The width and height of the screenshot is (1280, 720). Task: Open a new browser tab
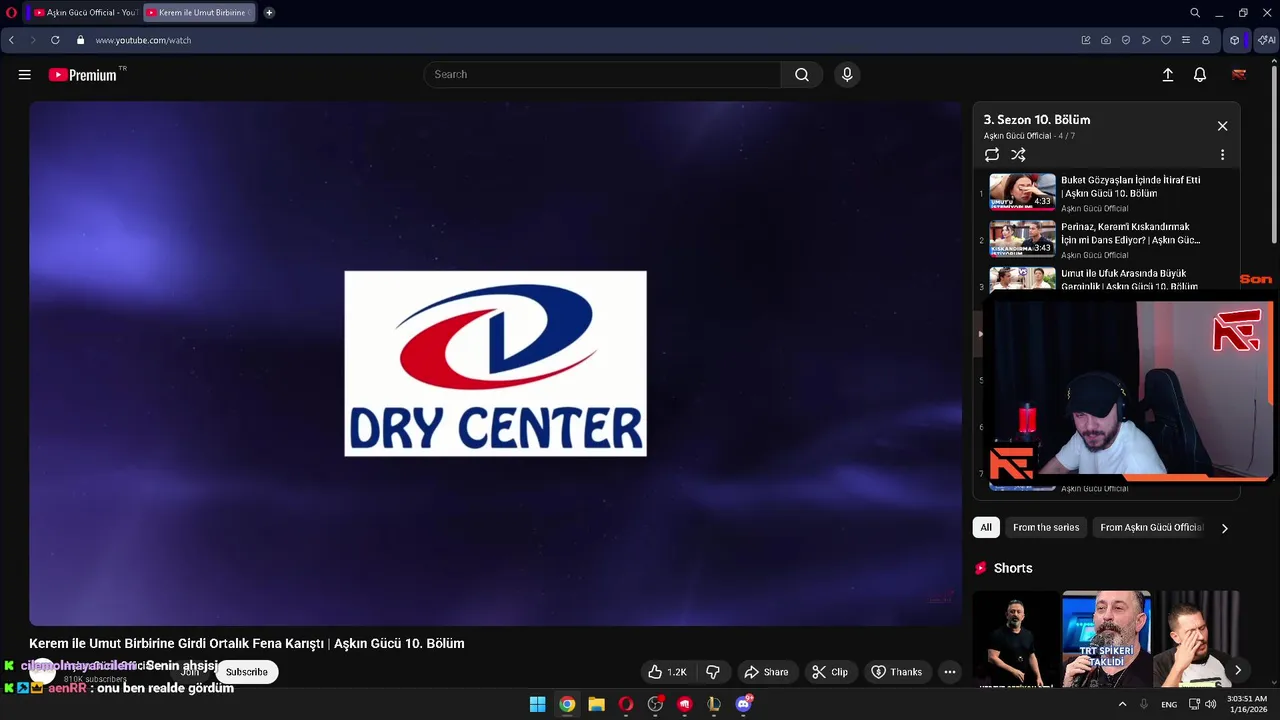(269, 12)
